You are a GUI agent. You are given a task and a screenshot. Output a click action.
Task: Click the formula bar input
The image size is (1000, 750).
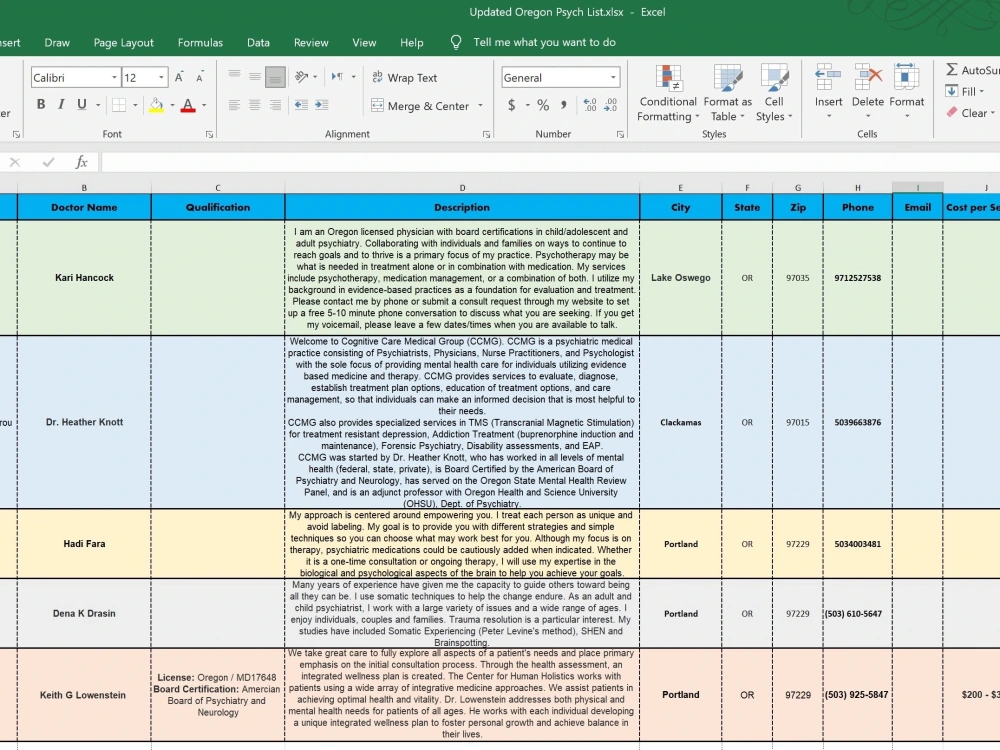[550, 162]
